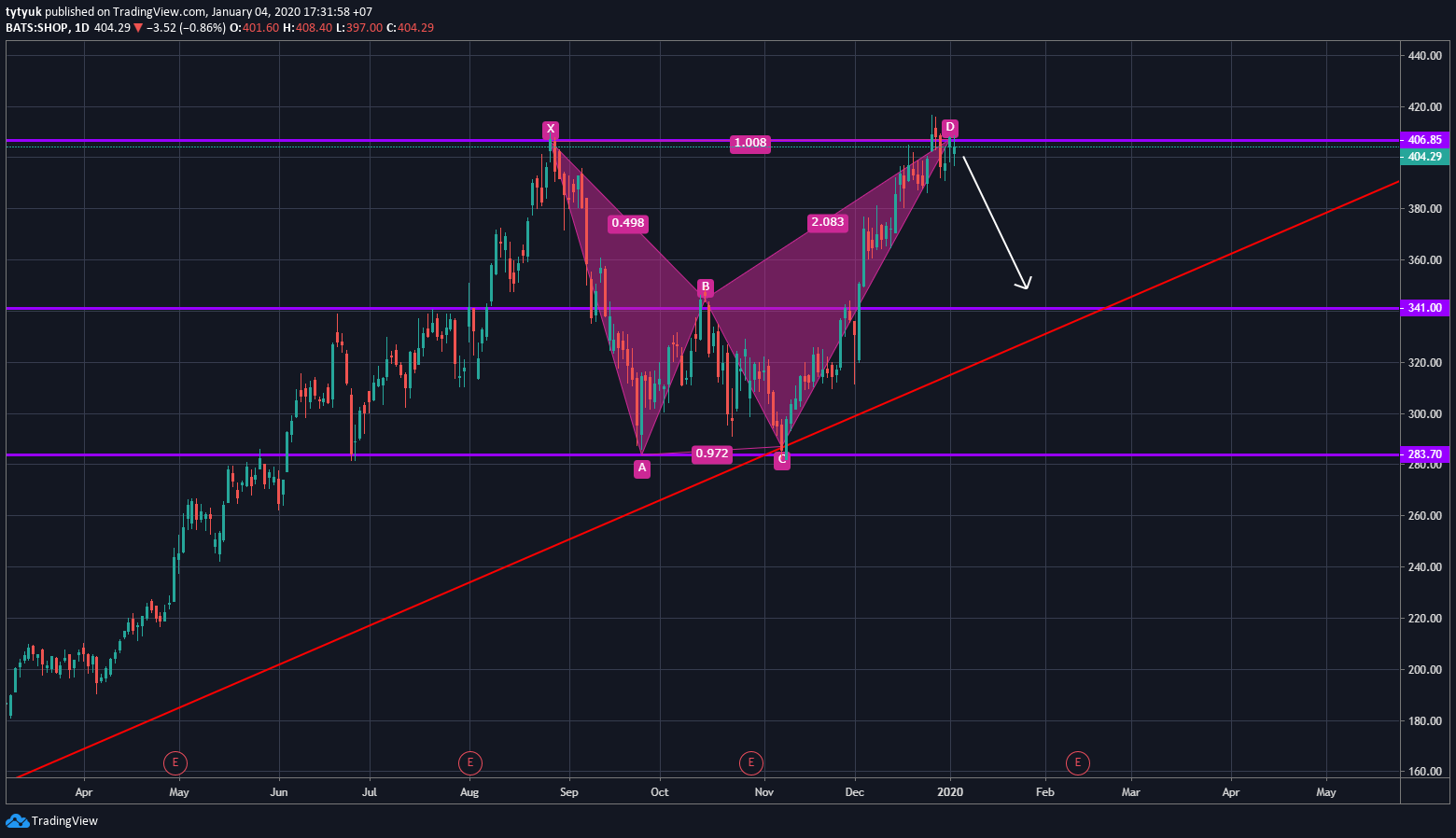Click the 1D interval label
This screenshot has height=838, width=1456.
82,28
